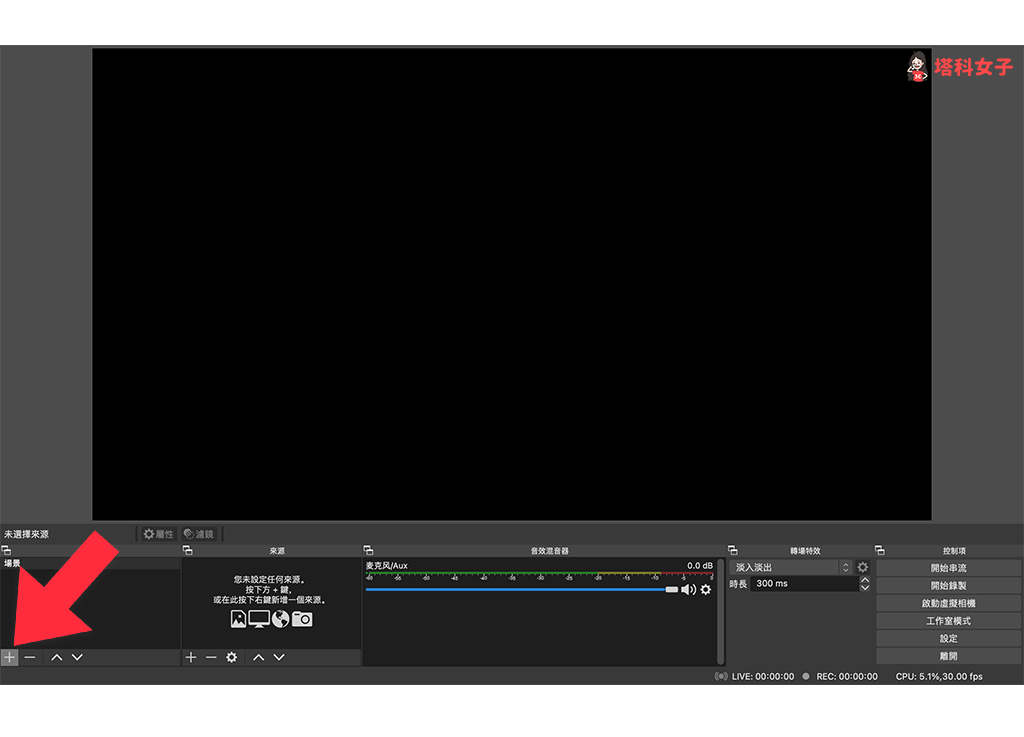Open the transition properties gear icon
This screenshot has width=1024, height=737.
[863, 567]
